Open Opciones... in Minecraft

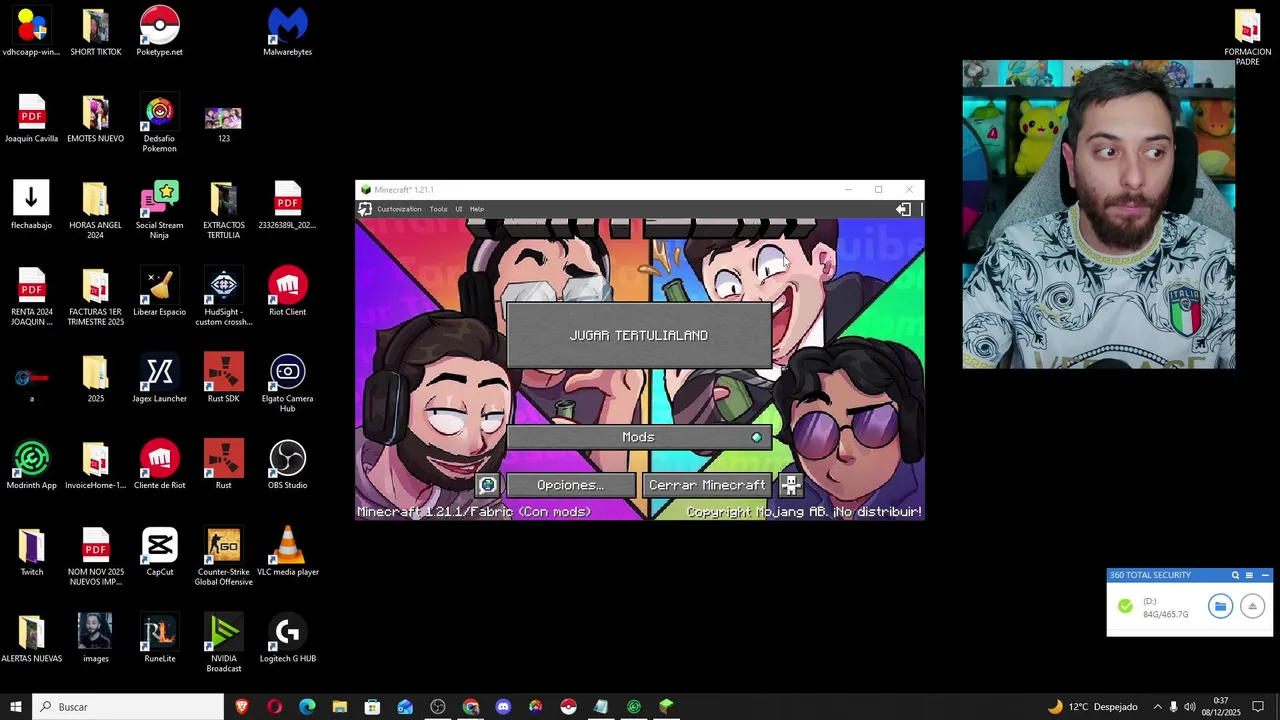tap(570, 485)
